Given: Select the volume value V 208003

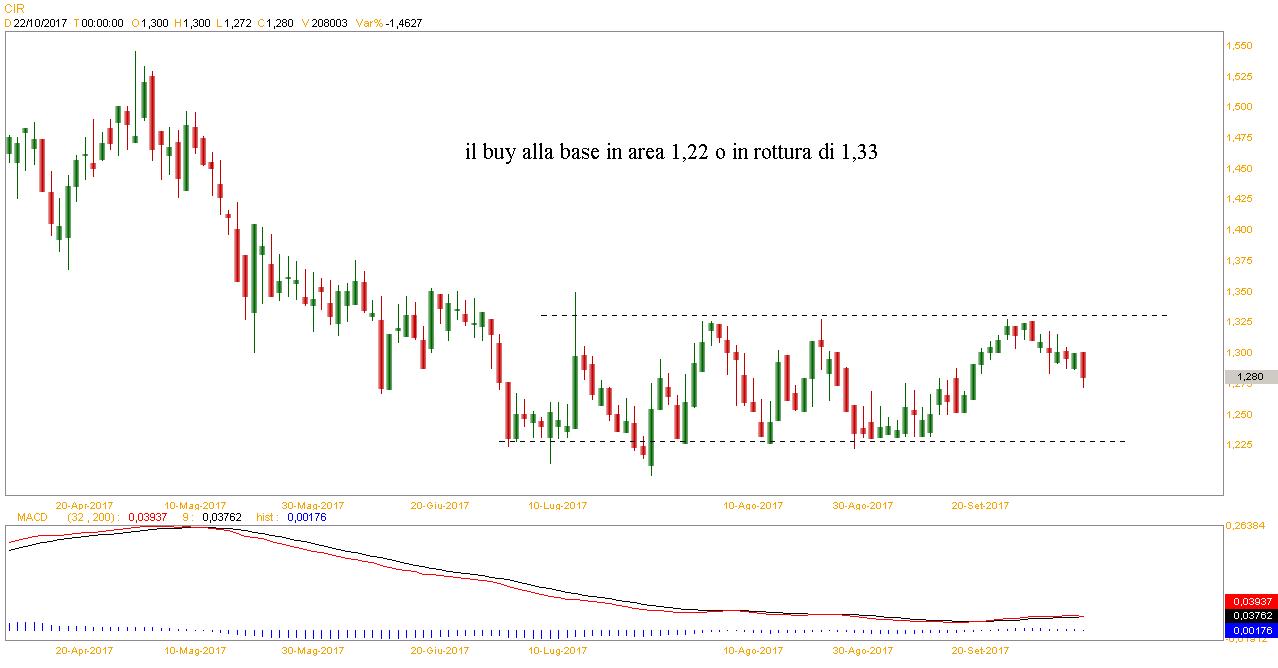Looking at the screenshot, I should [324, 22].
